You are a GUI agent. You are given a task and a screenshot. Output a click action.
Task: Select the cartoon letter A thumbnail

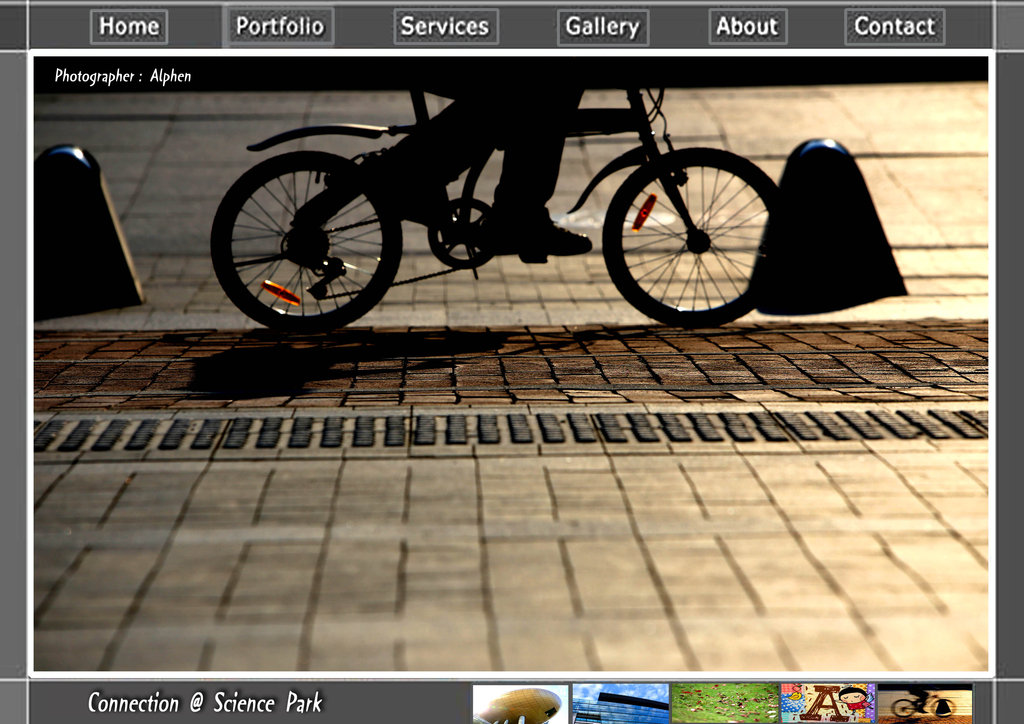[827, 704]
